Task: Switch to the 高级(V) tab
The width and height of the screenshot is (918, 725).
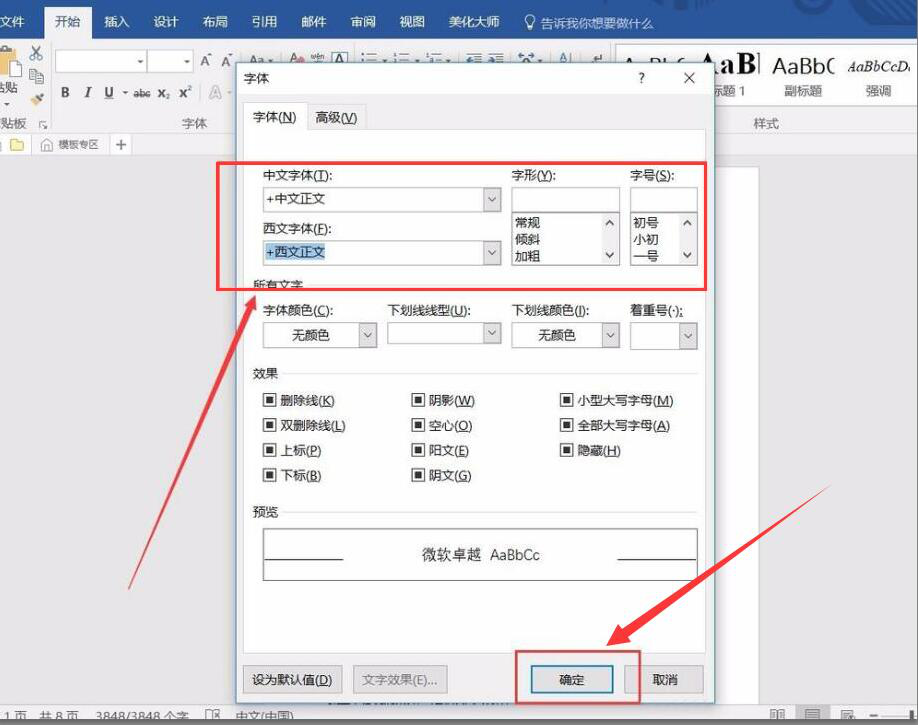Action: click(x=335, y=118)
